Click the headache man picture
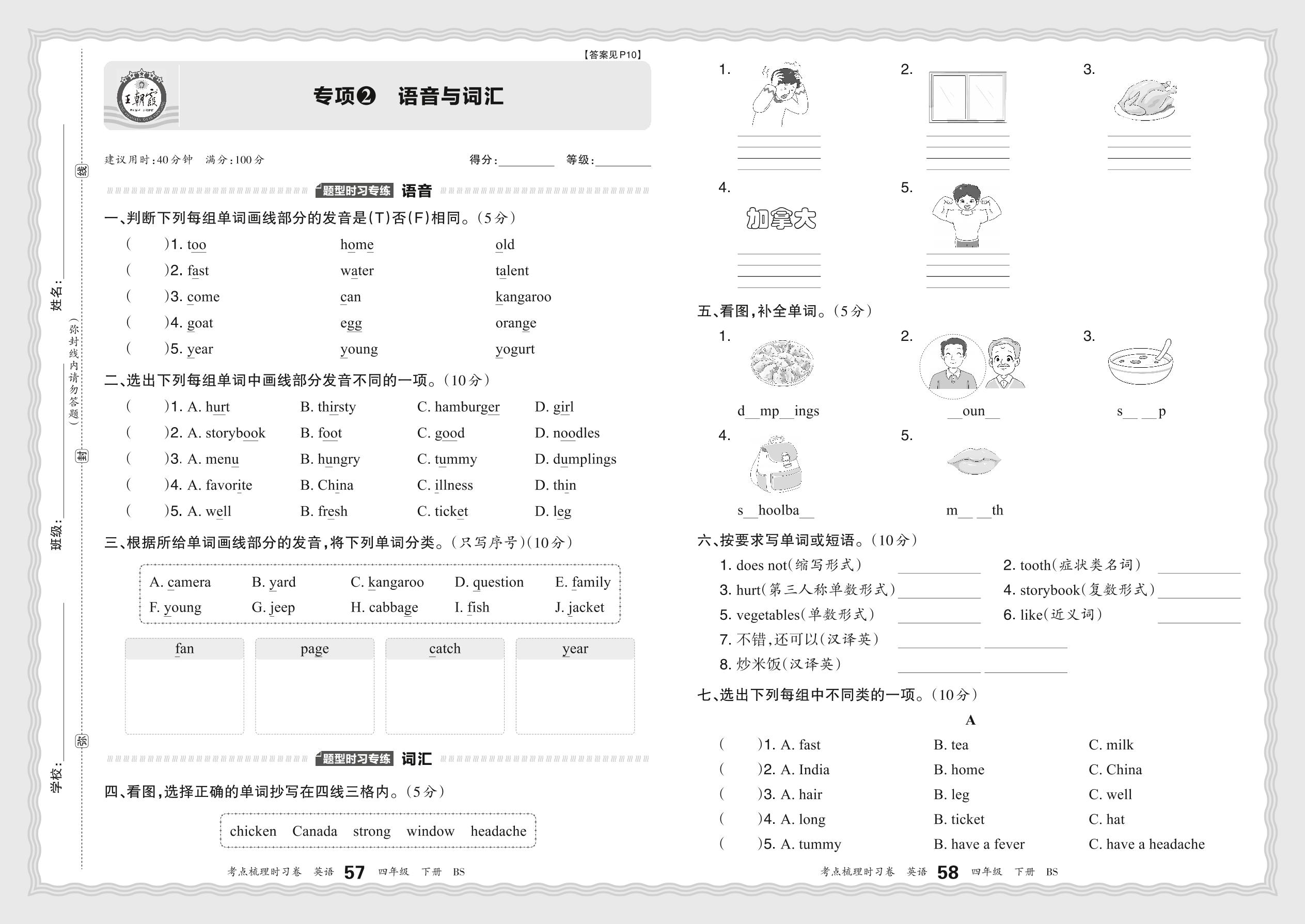1305x924 pixels. [x=780, y=94]
